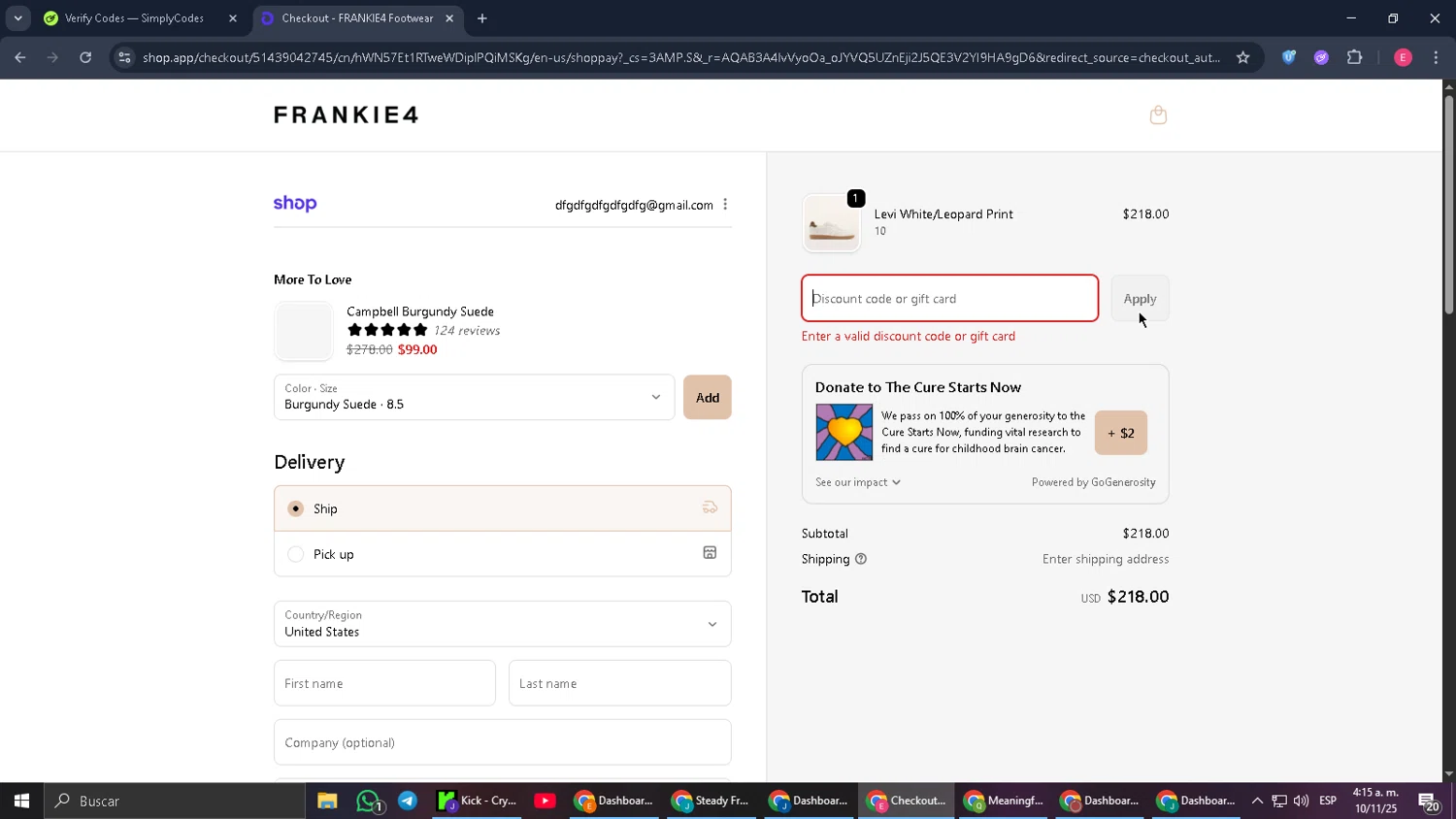Select the Ship delivery option
Viewport: 1456px width, 819px height.
[x=503, y=508]
